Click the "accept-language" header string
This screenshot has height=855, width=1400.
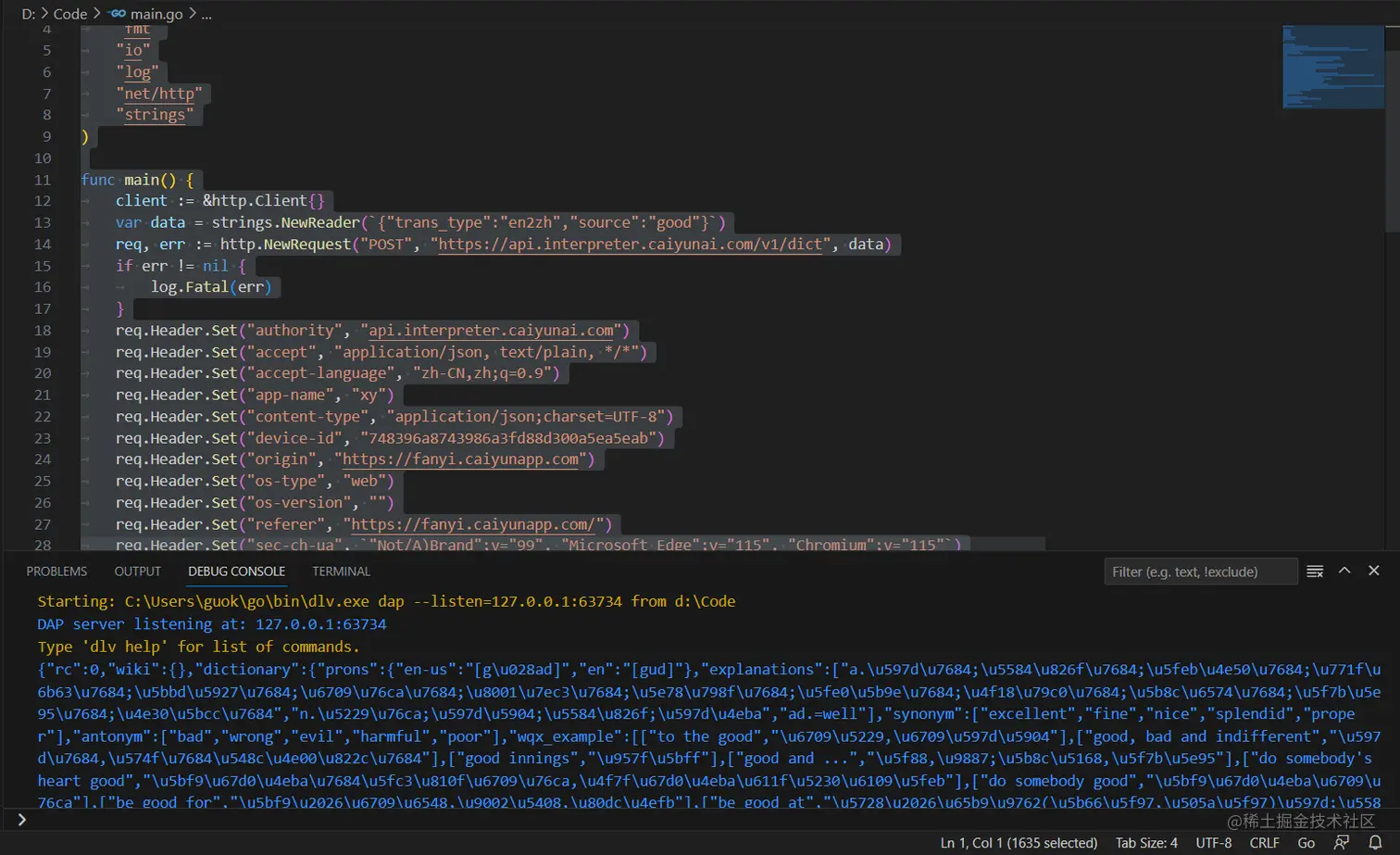point(320,373)
